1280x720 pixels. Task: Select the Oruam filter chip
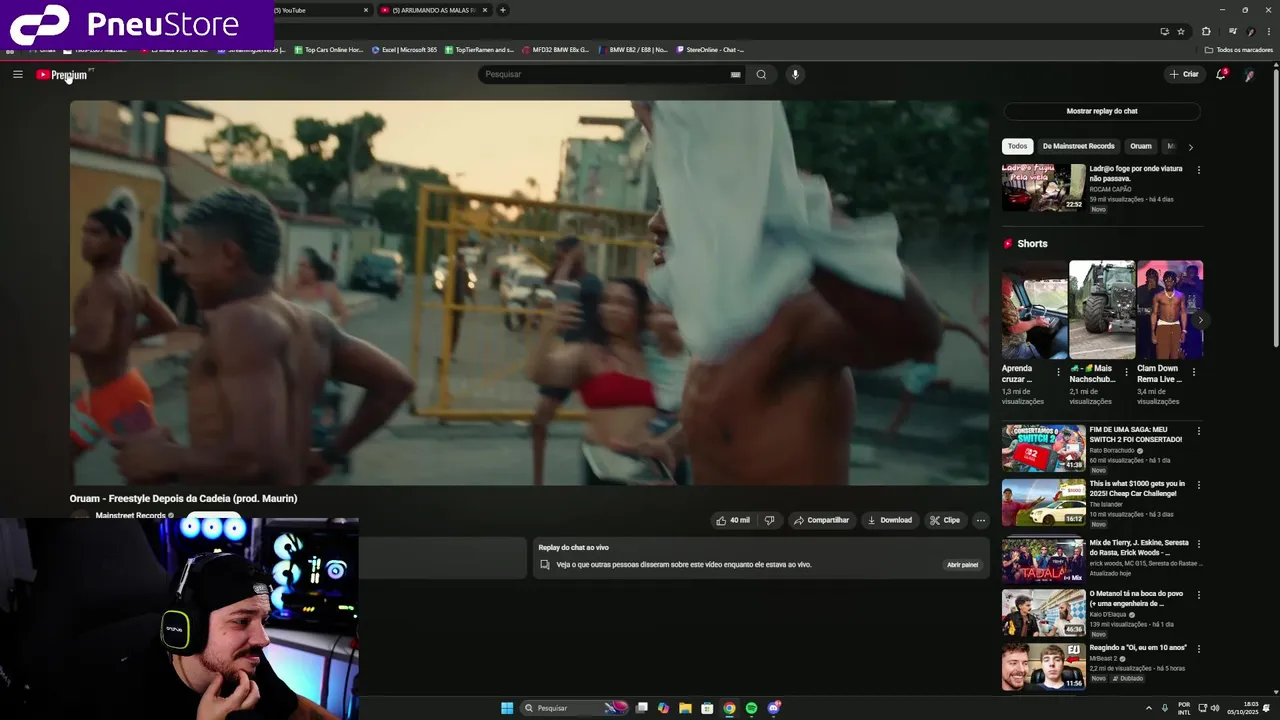coord(1141,146)
